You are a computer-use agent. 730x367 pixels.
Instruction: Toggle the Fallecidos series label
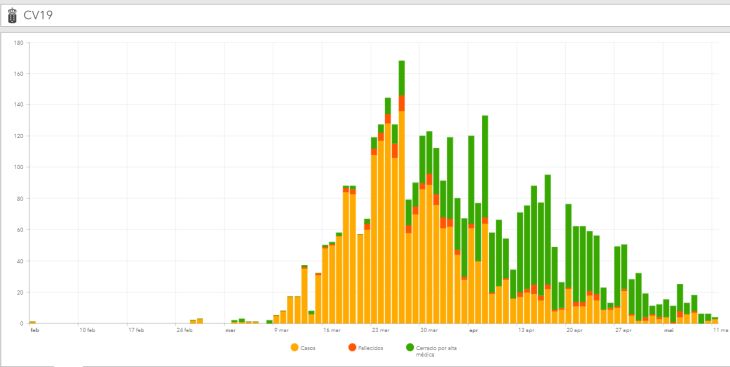[x=371, y=348]
